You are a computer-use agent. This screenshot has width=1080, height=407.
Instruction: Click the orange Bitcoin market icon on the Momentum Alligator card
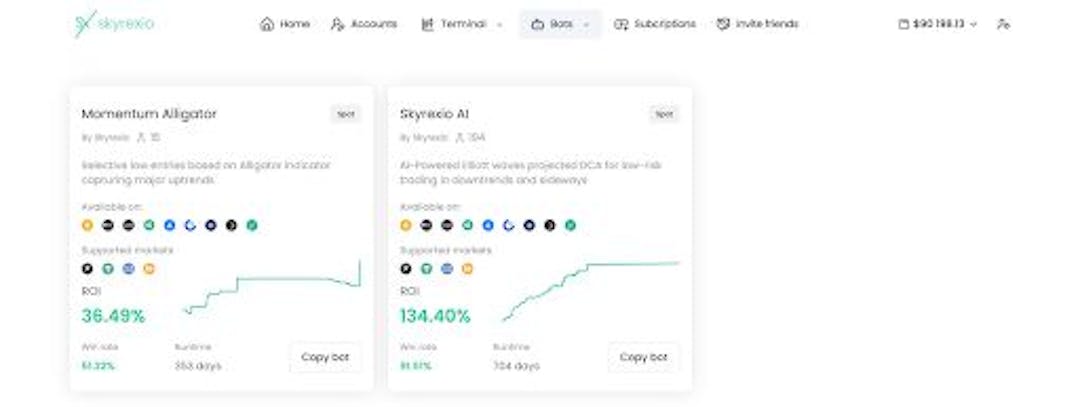(149, 269)
